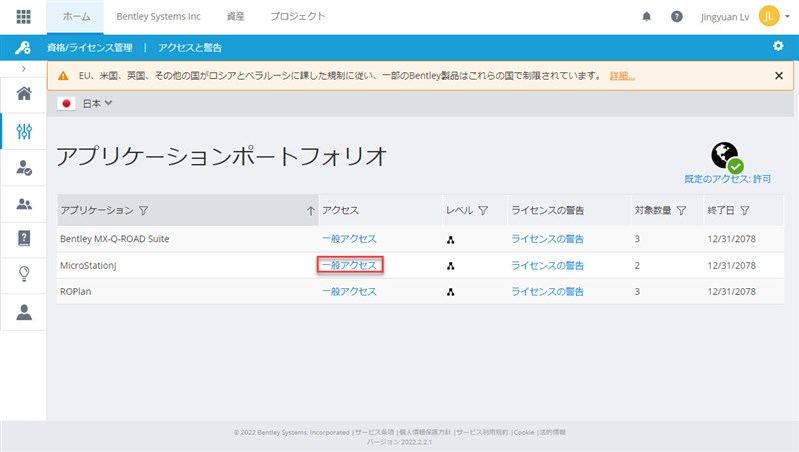Open the 日本 country dropdown
Screen dimensions: 799x452
tap(97, 103)
